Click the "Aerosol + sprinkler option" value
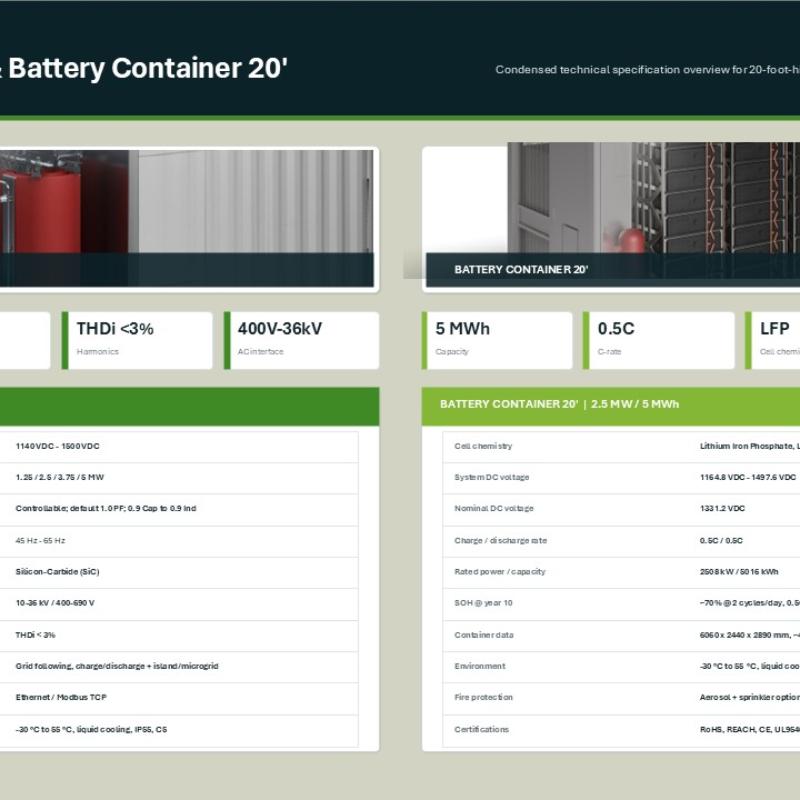Viewport: 800px width, 800px height. (x=749, y=697)
